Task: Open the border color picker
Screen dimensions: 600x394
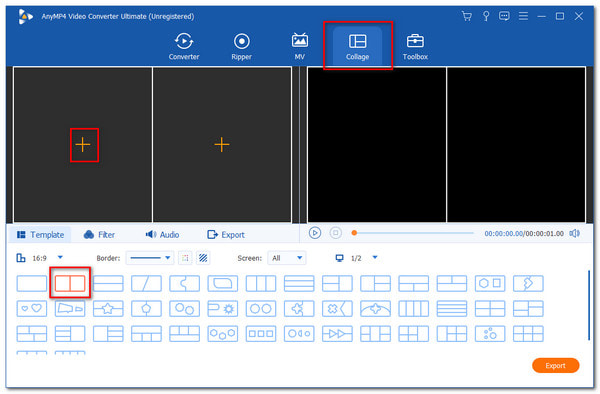Action: (x=185, y=258)
